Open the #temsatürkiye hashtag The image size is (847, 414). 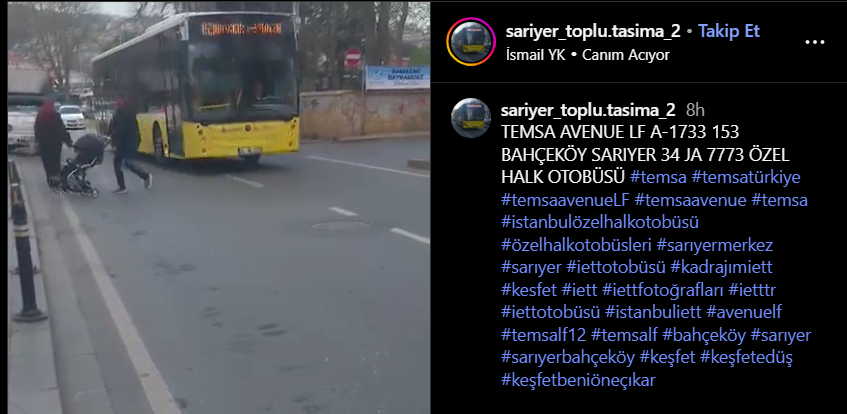point(746,177)
